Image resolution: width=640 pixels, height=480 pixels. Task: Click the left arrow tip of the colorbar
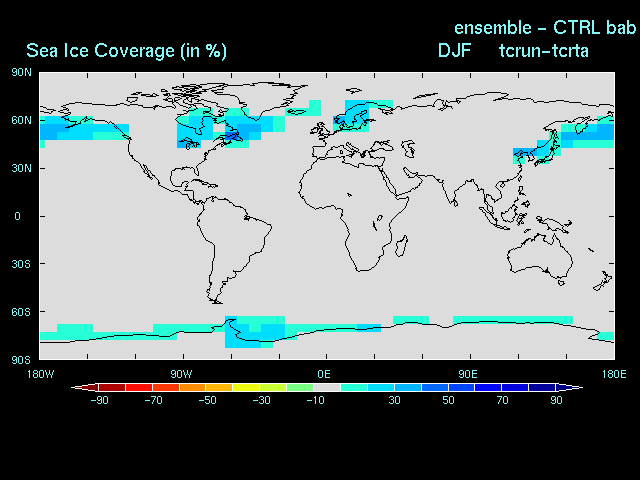[76, 387]
